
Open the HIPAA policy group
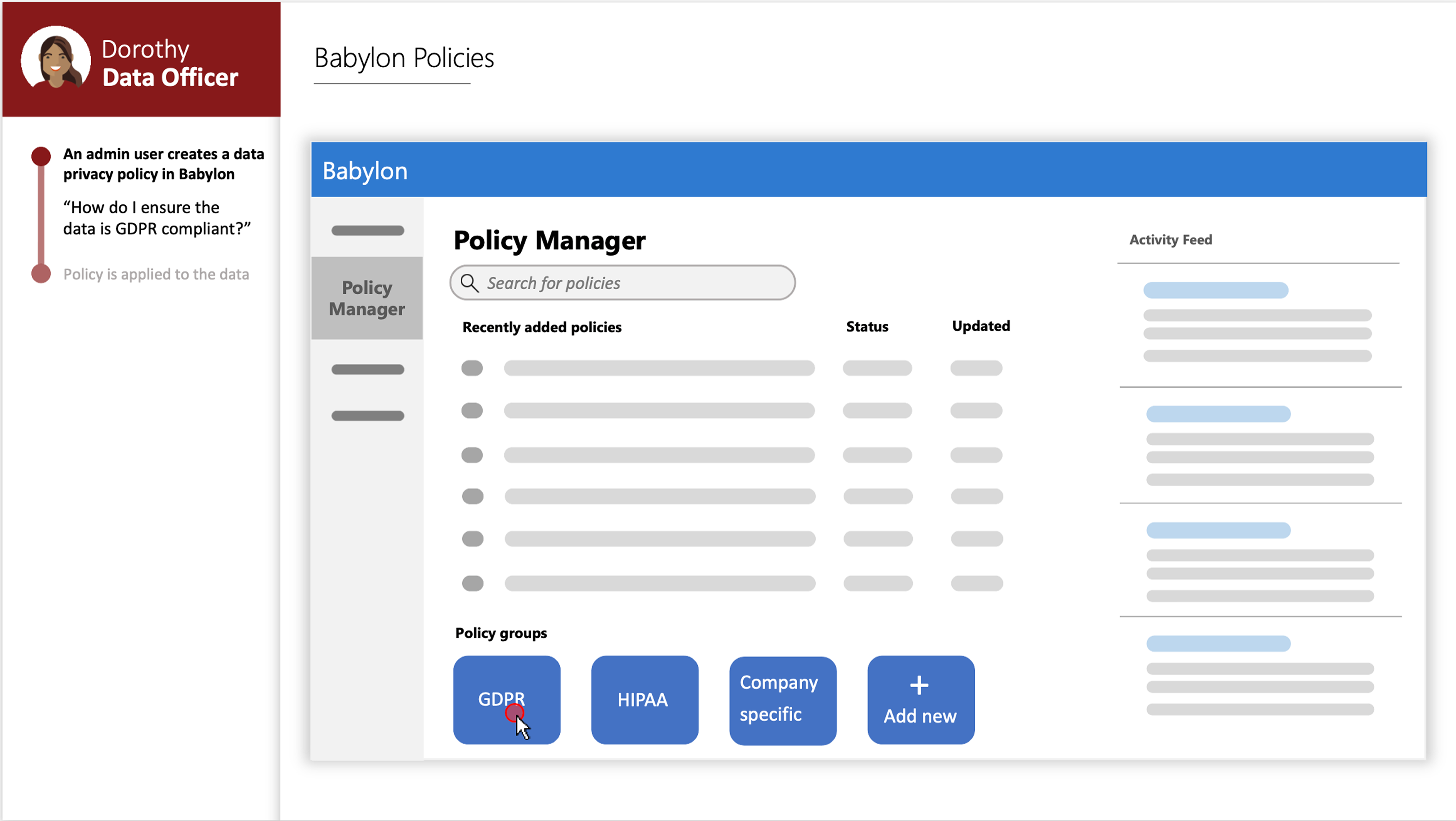pos(644,699)
